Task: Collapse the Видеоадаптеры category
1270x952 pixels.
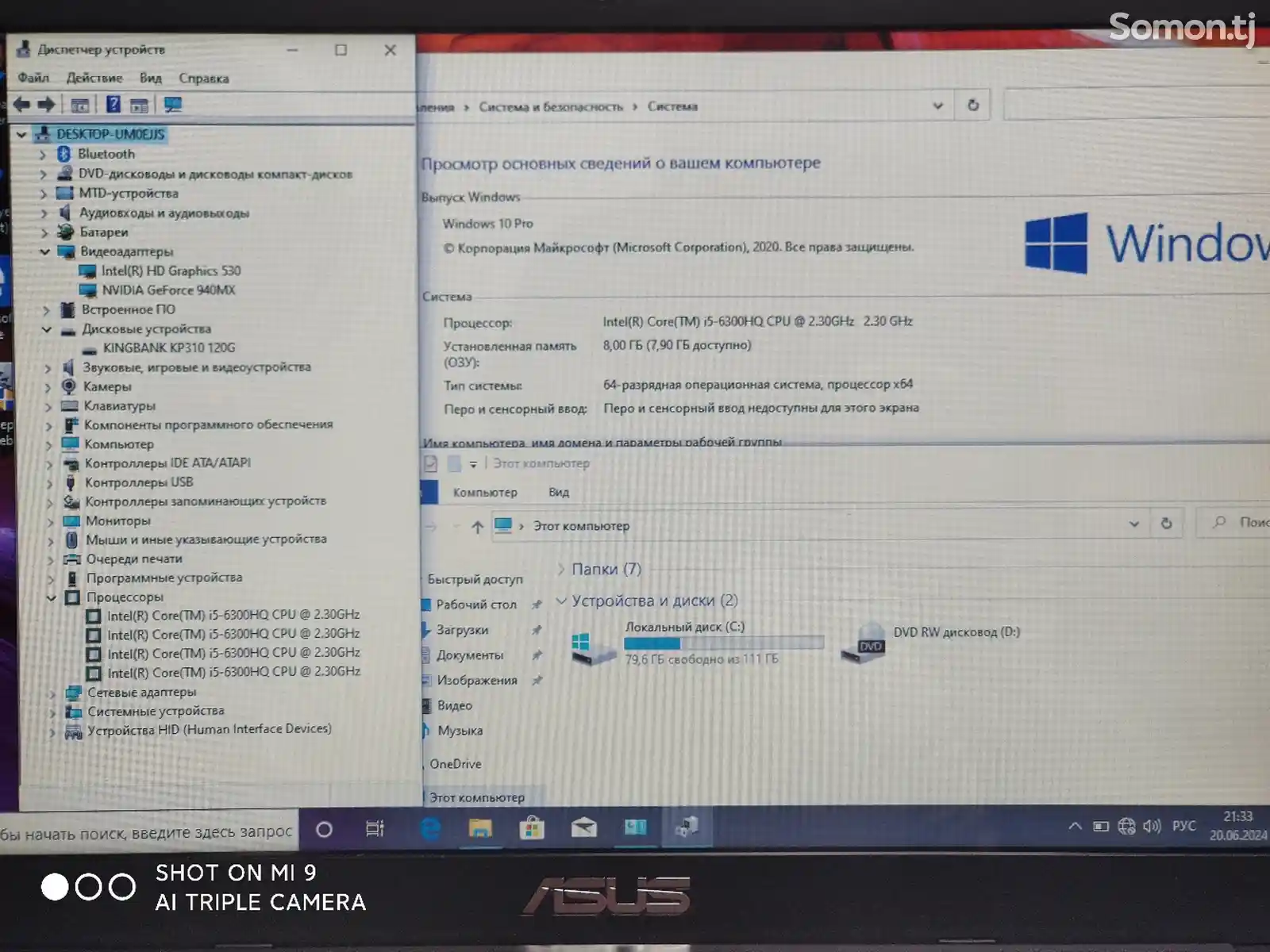Action: click(45, 251)
